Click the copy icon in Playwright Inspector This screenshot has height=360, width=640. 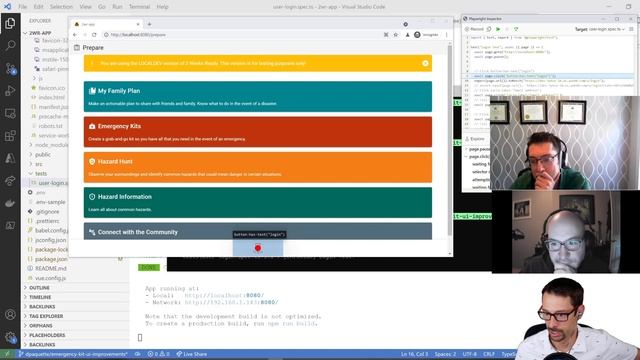[x=489, y=29]
